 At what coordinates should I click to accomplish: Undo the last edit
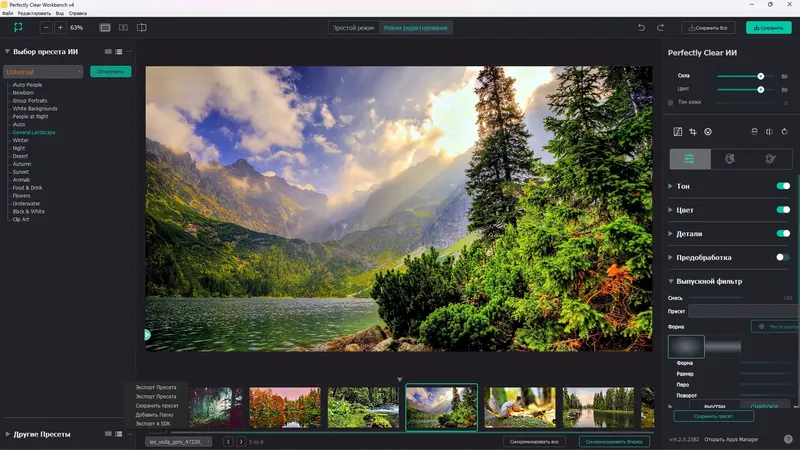[x=641, y=28]
